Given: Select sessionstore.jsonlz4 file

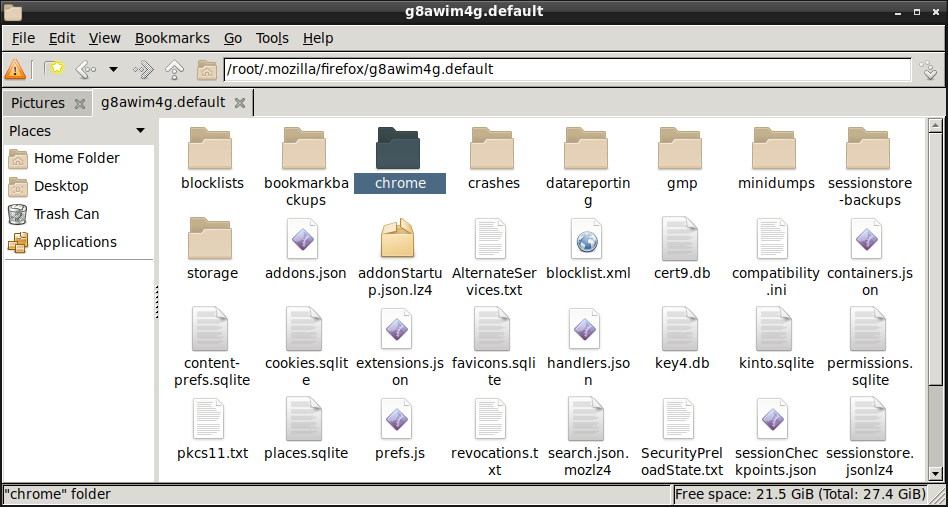Looking at the screenshot, I should (x=870, y=437).
